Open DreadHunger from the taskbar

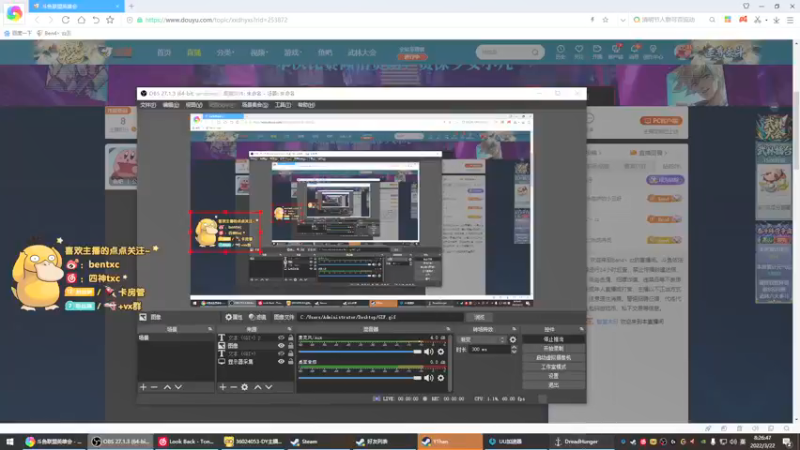580,442
